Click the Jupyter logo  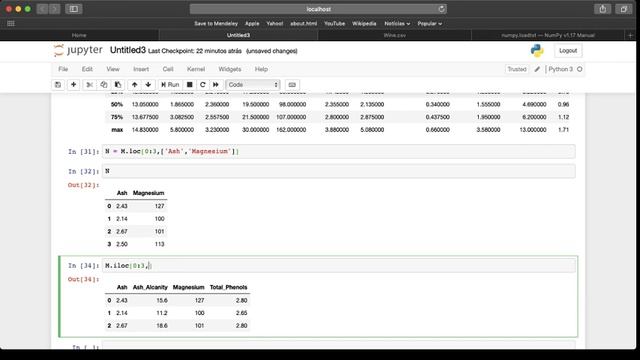pos(78,50)
